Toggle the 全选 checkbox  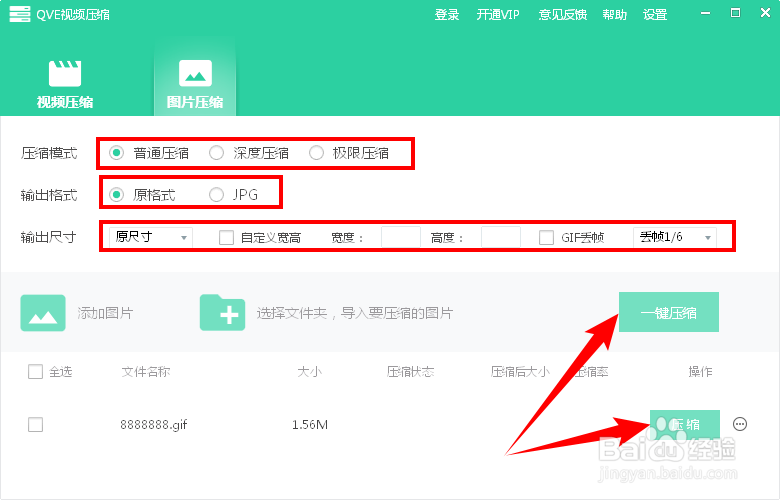(35, 372)
